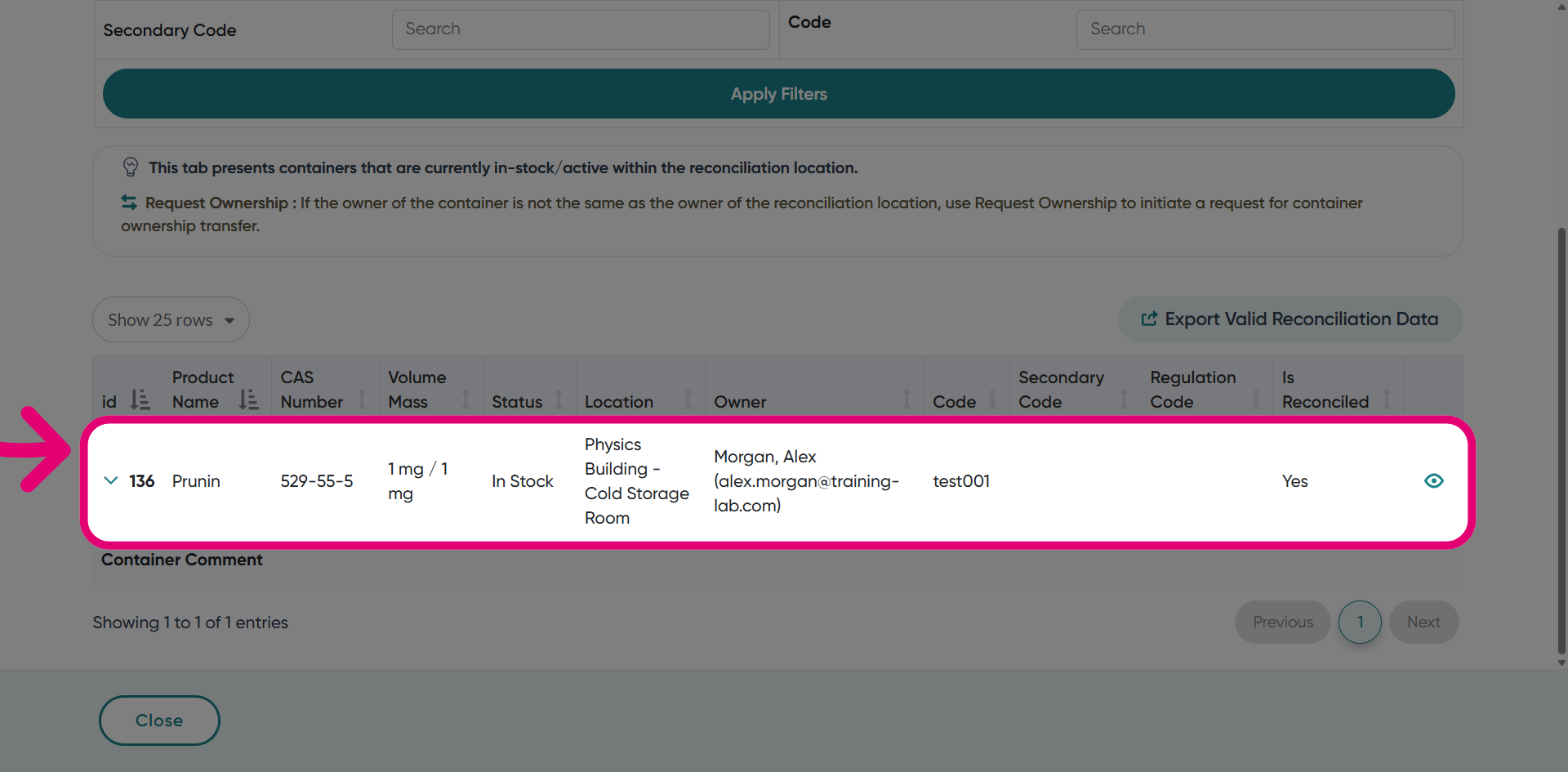Select CAS number 529-55-5

[x=317, y=481]
